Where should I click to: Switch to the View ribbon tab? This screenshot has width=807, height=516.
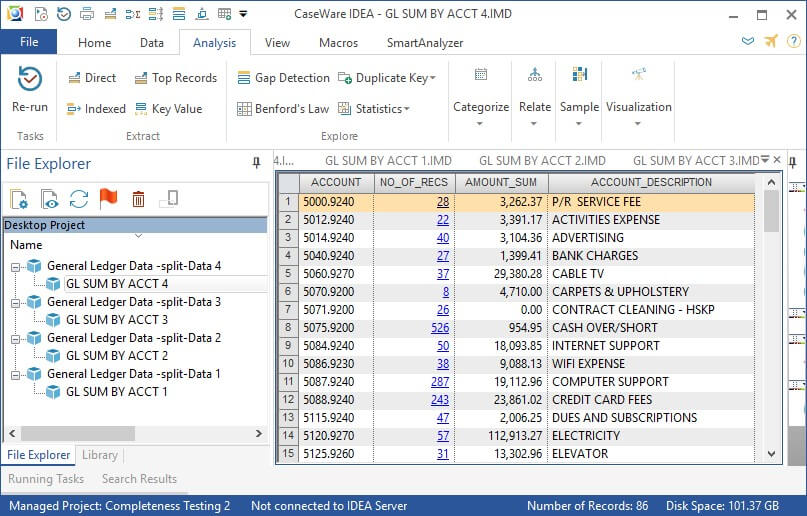(277, 43)
